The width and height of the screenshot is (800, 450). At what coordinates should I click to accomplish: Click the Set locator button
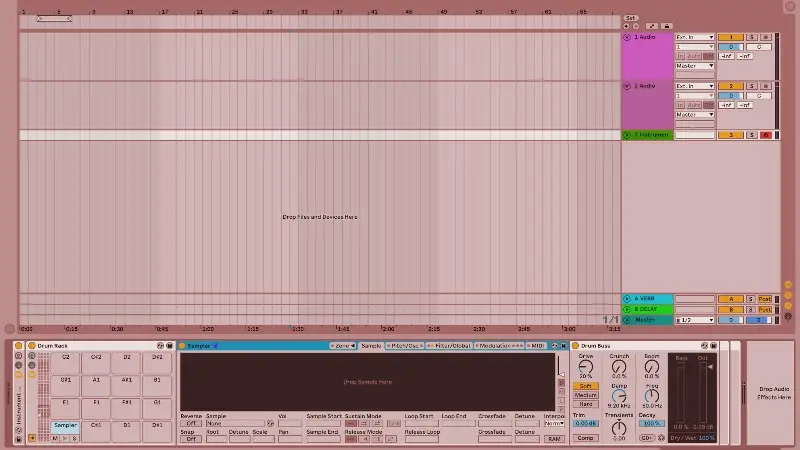630,18
